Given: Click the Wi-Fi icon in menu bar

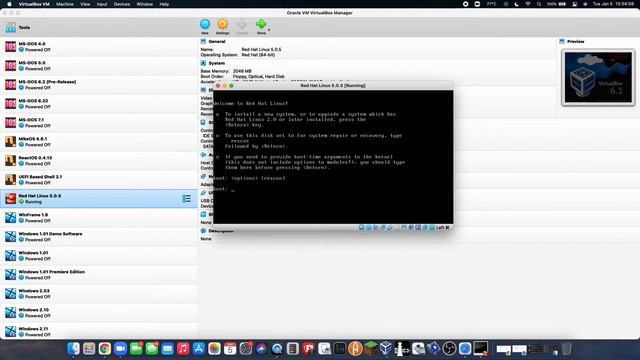Looking at the screenshot, I should tap(528, 4).
